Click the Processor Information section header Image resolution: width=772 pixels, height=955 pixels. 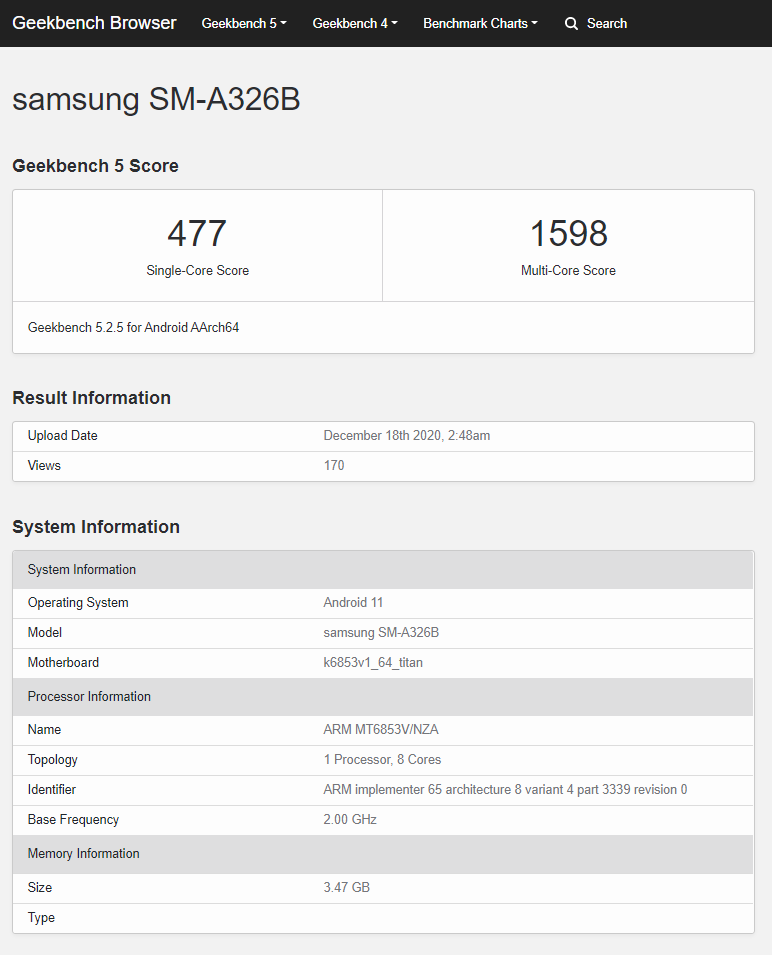pyautogui.click(x=89, y=696)
